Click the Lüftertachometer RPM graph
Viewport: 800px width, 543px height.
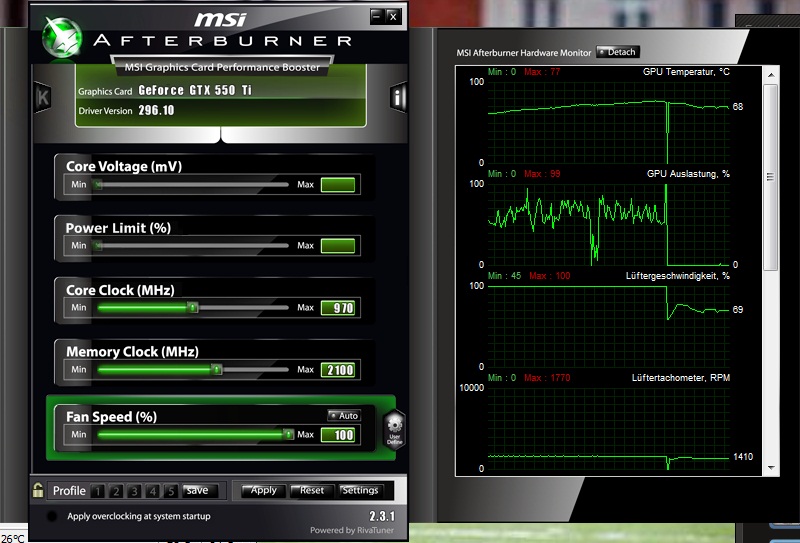(x=609, y=429)
